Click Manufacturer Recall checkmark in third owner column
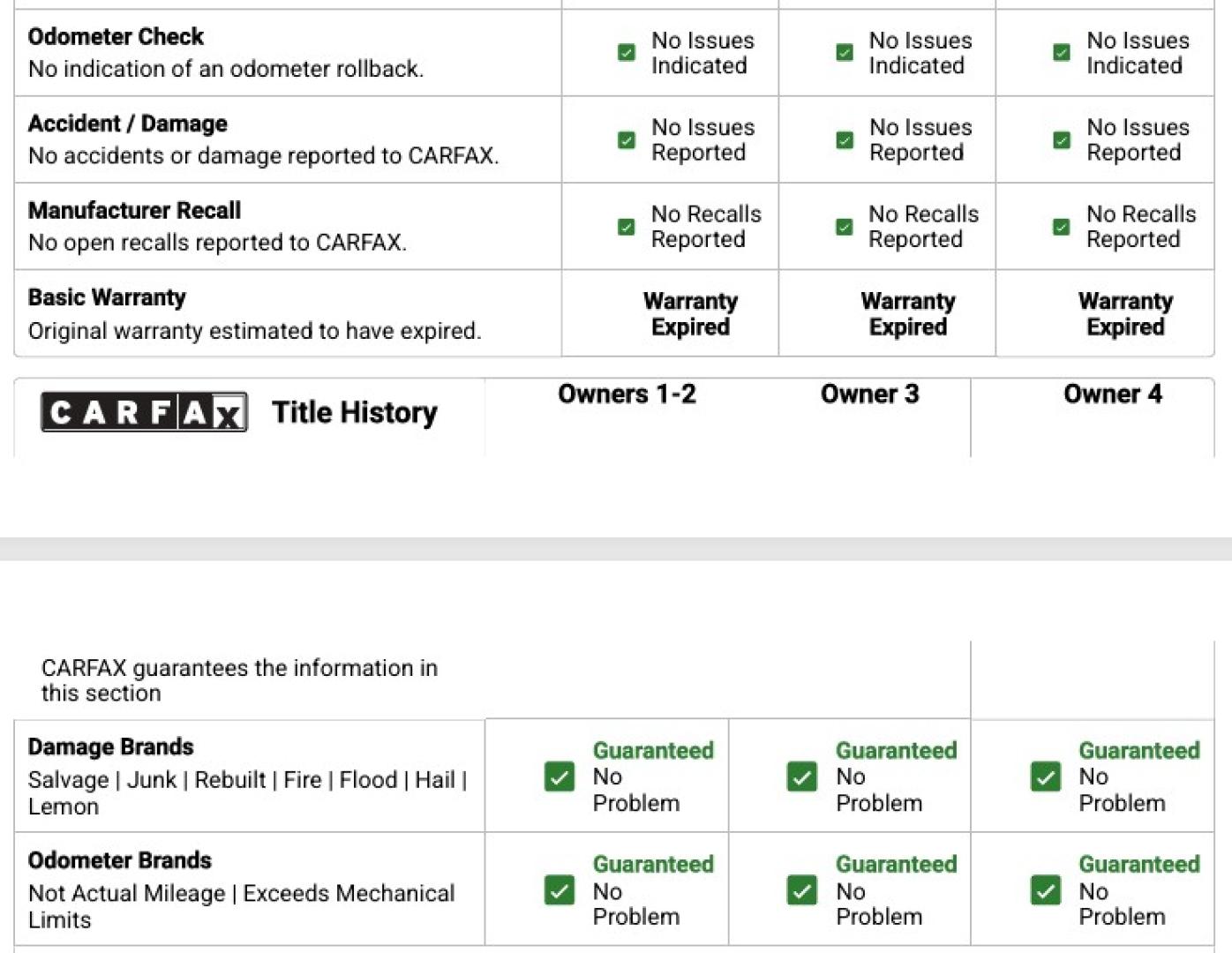1232x953 pixels. pyautogui.click(x=1062, y=227)
